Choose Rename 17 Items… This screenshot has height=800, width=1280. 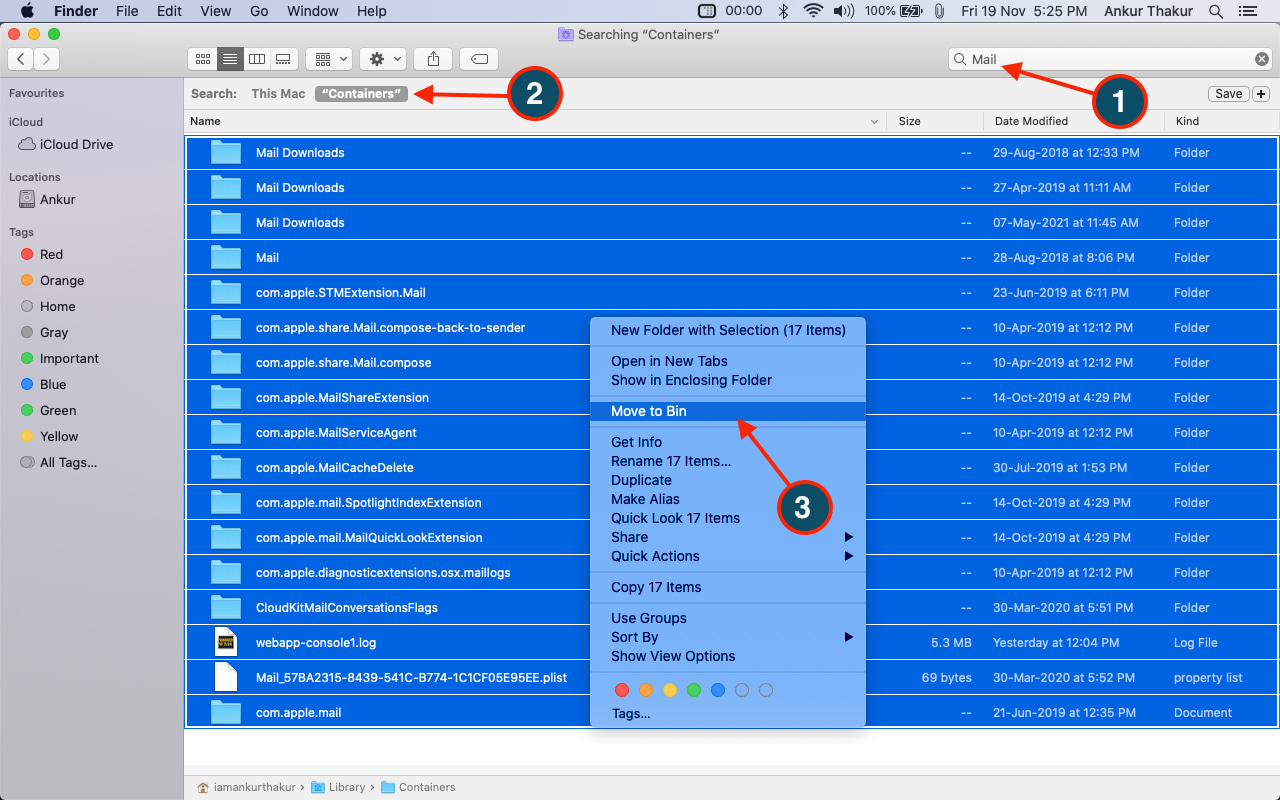point(728,461)
